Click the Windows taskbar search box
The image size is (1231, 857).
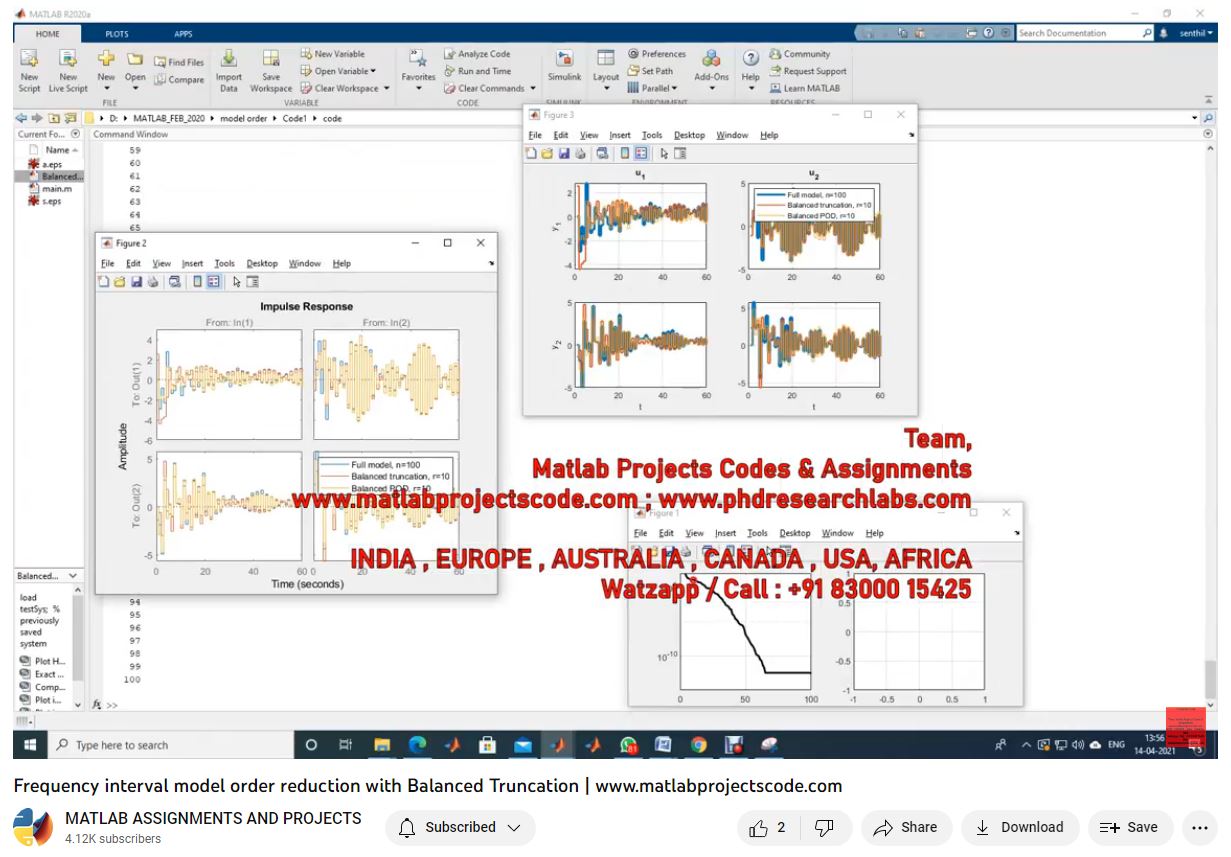[171, 745]
